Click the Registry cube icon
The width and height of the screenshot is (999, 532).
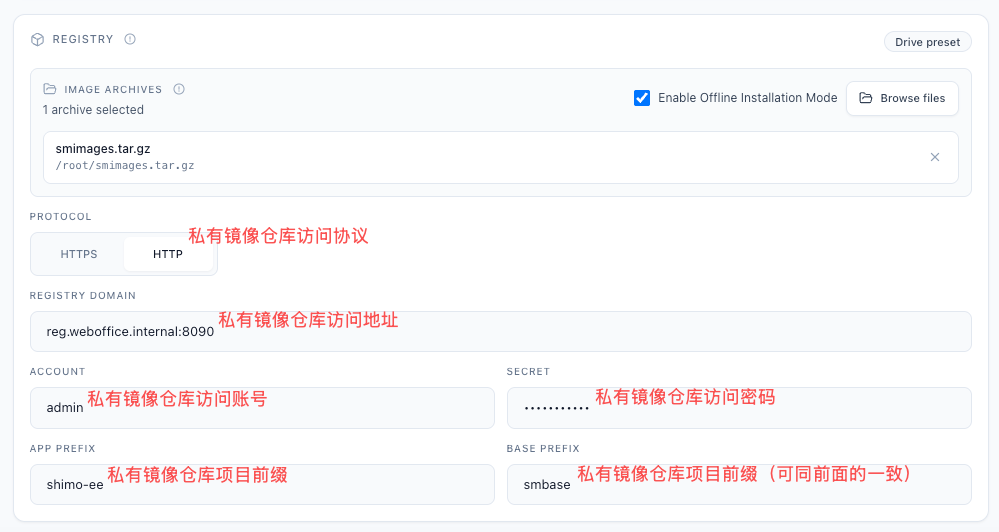pos(38,40)
